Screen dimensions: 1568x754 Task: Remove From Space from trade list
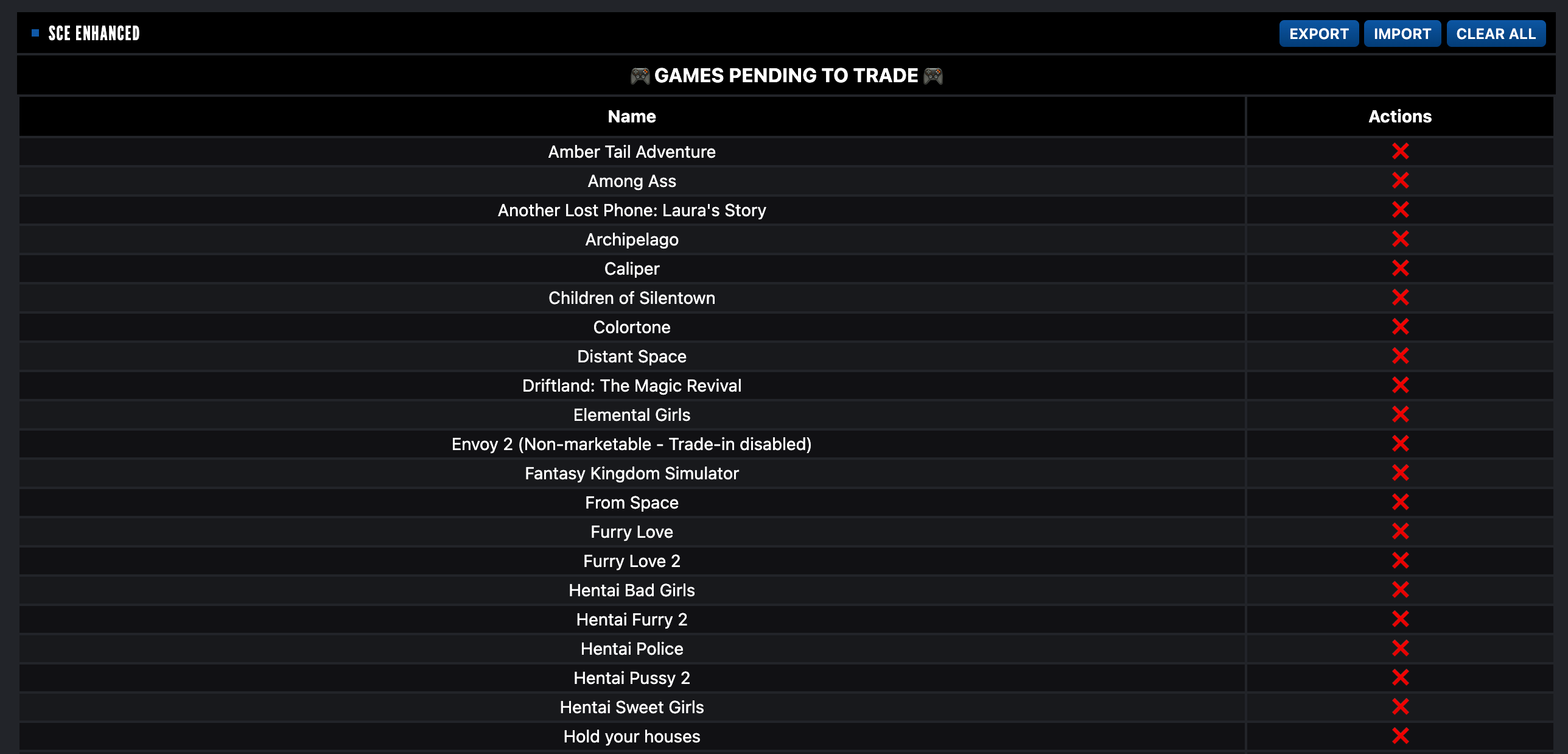1400,502
